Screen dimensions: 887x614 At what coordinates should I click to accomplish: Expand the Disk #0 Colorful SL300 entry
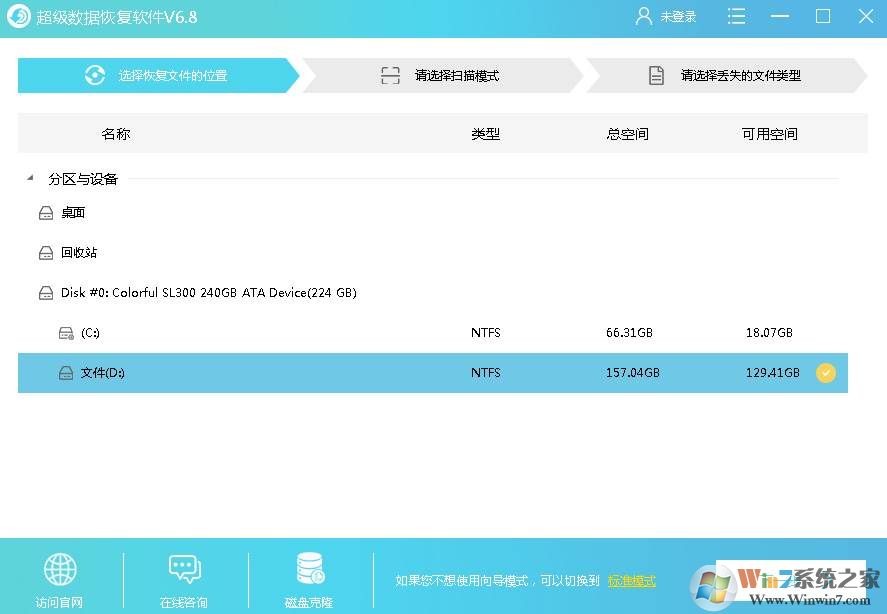point(46,292)
